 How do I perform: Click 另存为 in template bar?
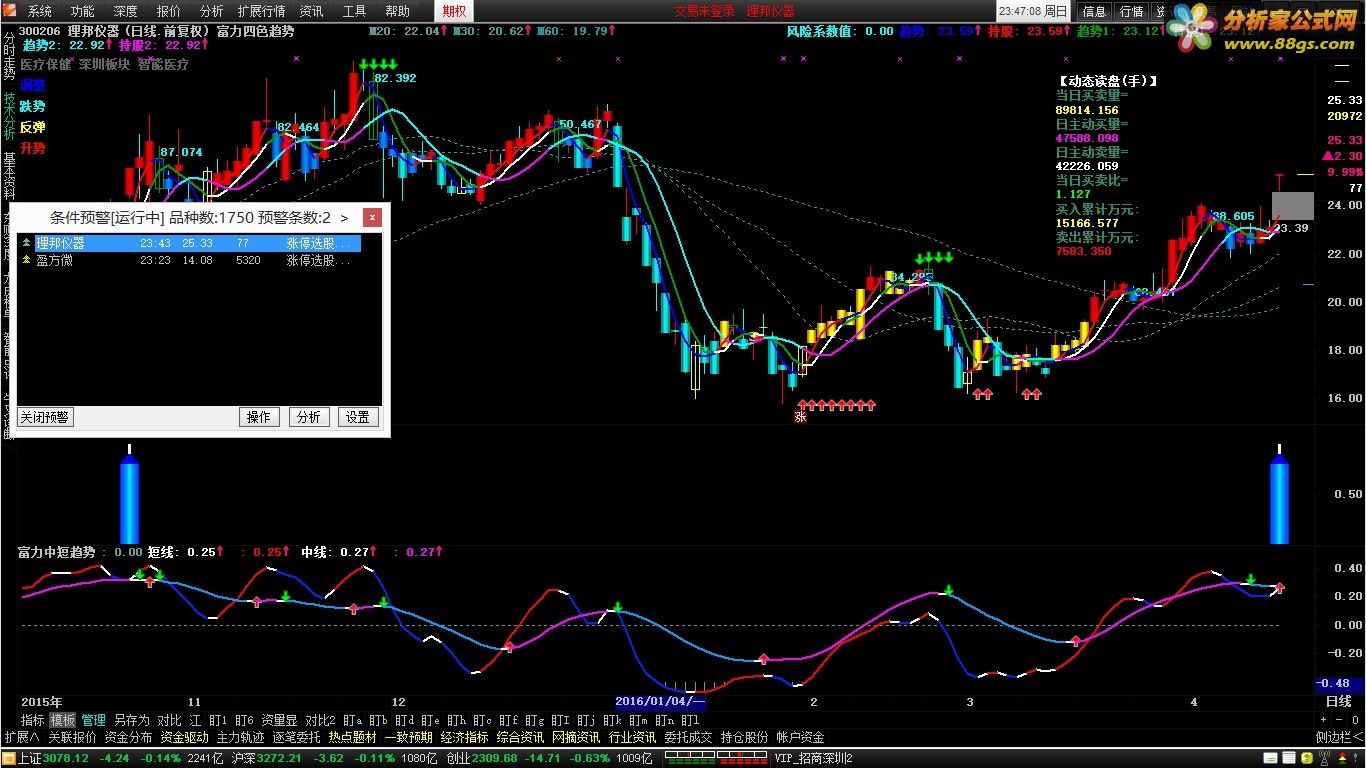point(132,720)
